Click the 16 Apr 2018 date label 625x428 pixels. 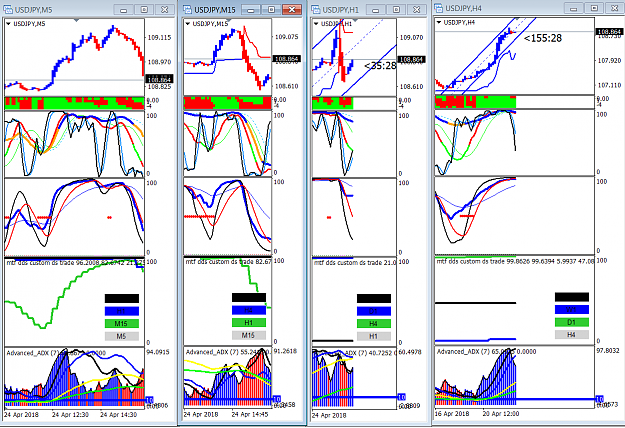pos(452,414)
